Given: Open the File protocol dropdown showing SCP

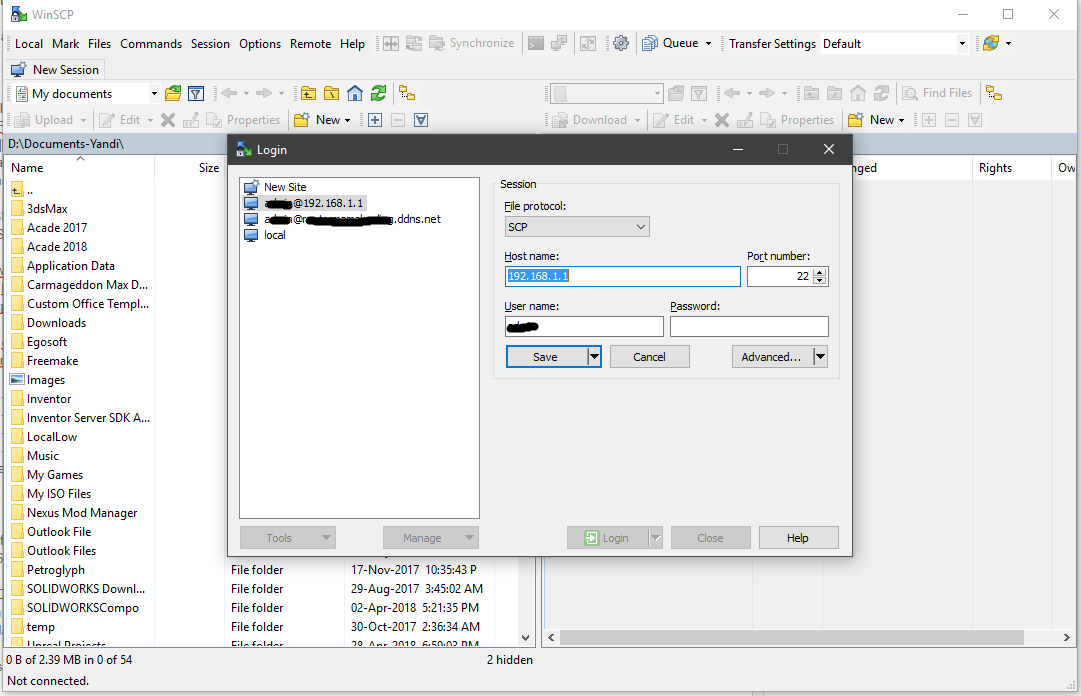Looking at the screenshot, I should (x=576, y=226).
